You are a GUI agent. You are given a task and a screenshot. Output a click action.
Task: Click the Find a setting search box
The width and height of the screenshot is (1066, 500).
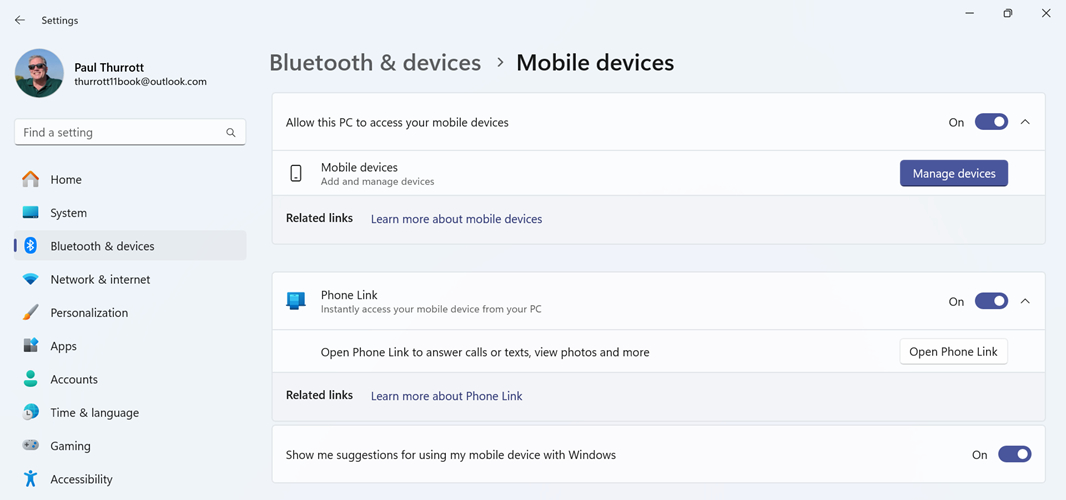coord(120,132)
